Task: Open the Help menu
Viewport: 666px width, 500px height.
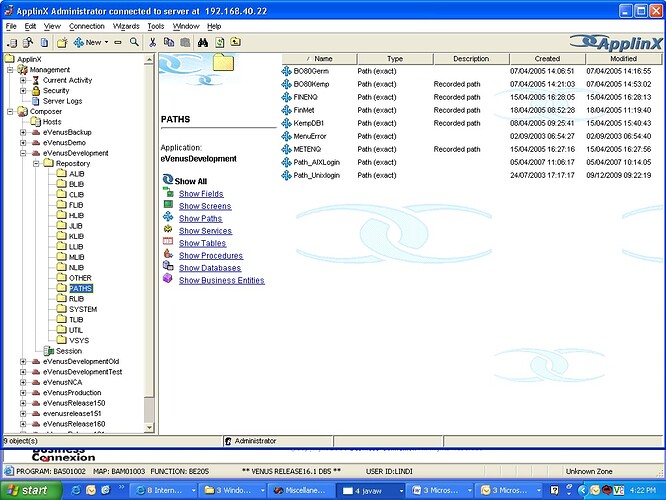Action: 214,26
